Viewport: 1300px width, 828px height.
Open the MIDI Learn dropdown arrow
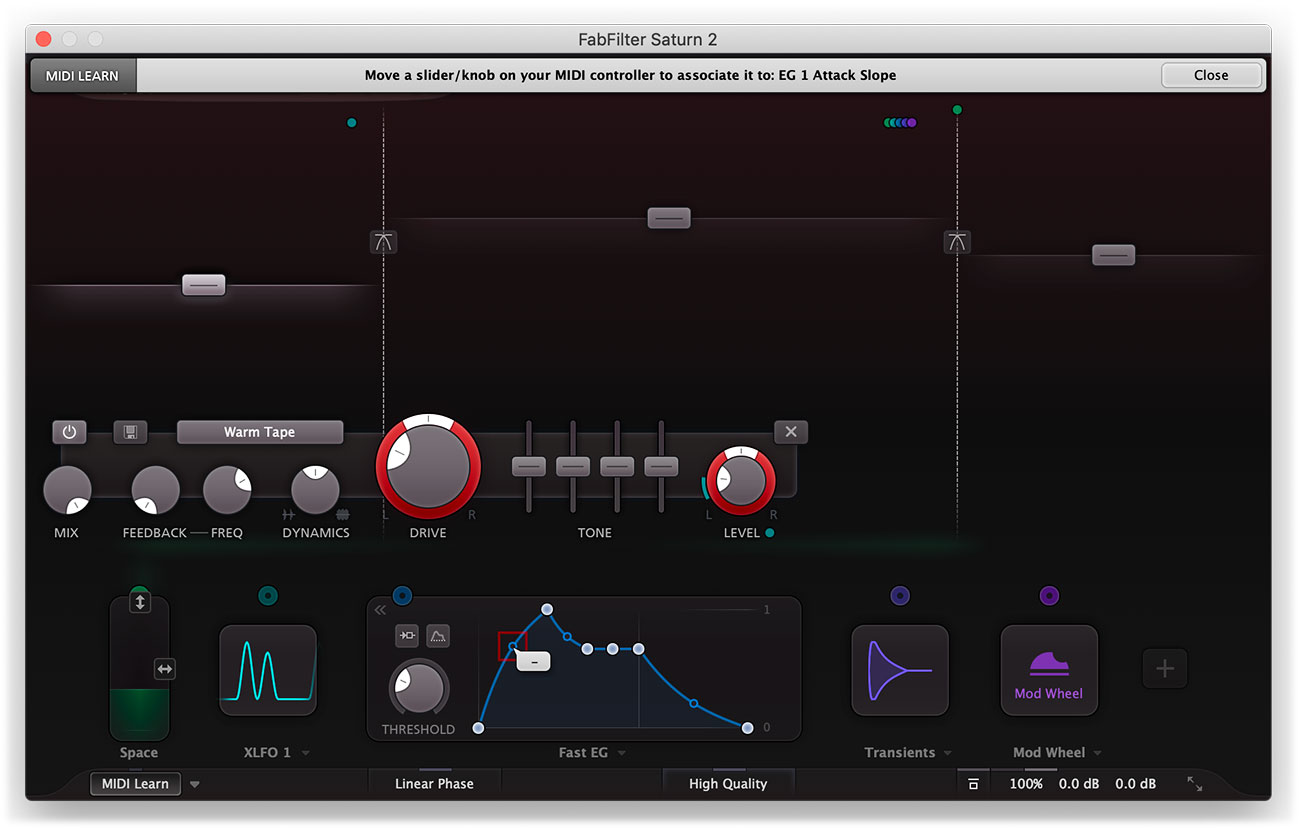click(x=195, y=785)
